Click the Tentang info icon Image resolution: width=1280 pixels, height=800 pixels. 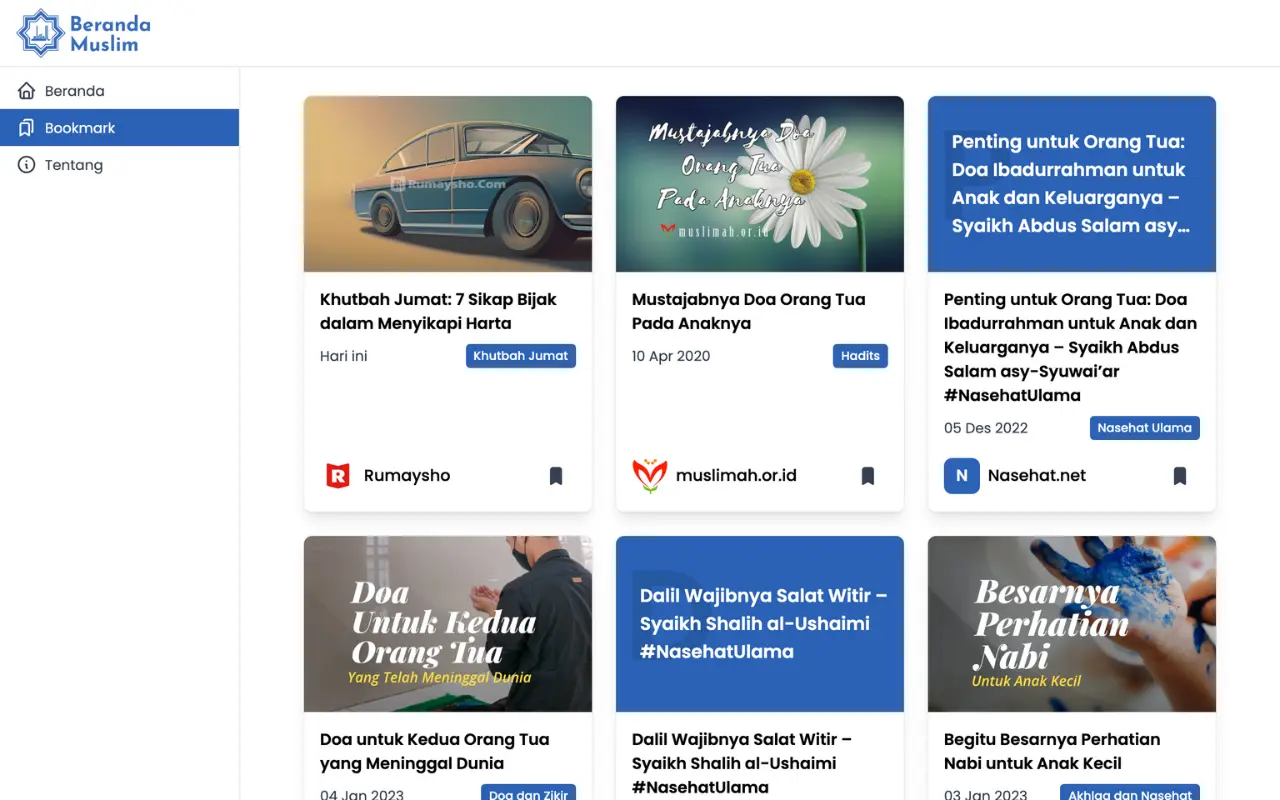(26, 165)
